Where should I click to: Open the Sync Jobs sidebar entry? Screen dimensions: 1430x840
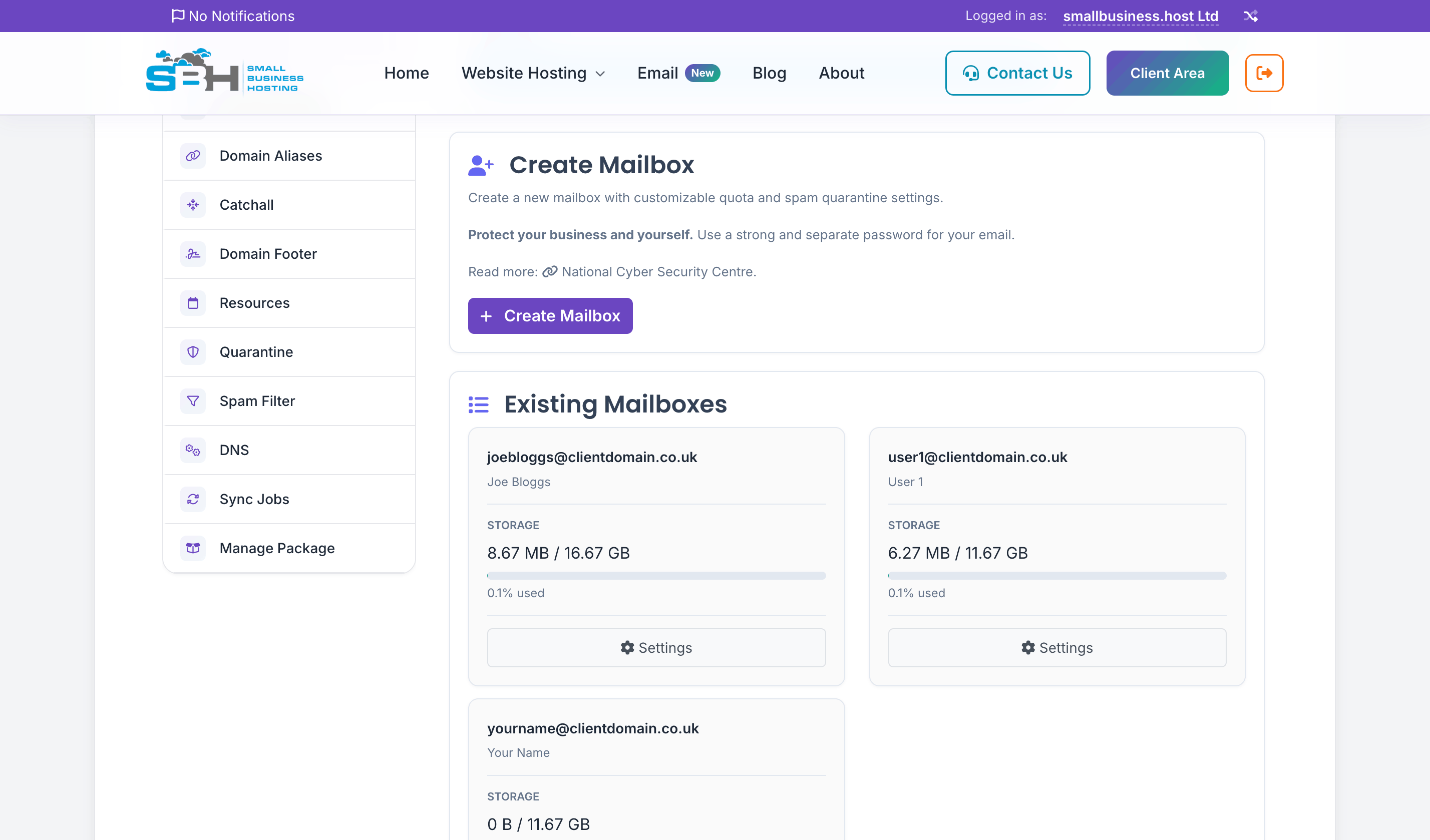tap(289, 499)
